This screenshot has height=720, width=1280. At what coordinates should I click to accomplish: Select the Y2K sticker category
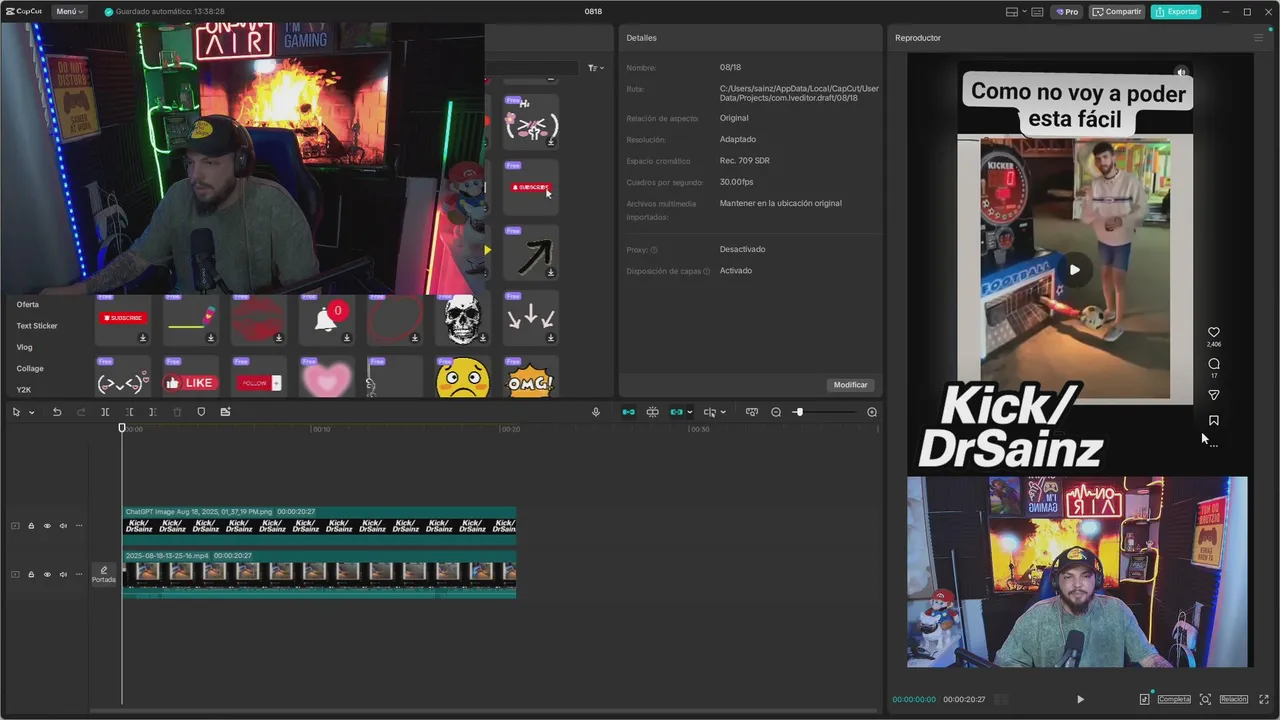[x=24, y=390]
